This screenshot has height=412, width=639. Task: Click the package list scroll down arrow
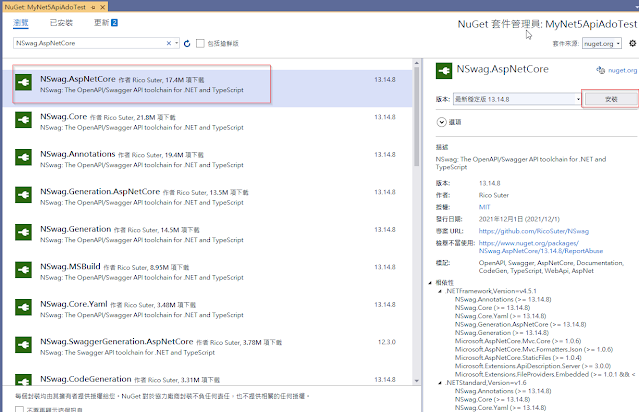[x=416, y=381]
